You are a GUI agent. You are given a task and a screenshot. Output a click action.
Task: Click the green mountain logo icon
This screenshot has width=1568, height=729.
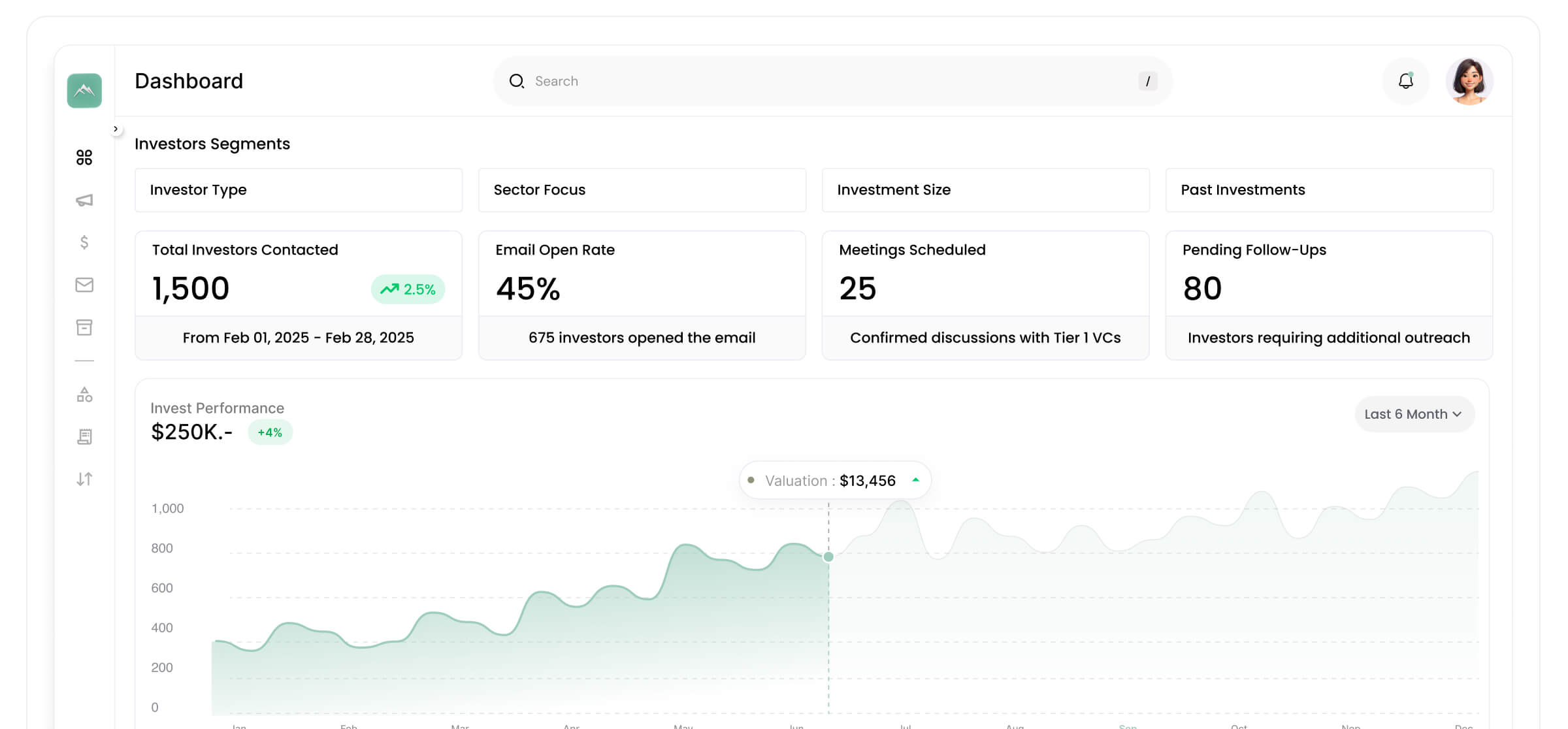tap(84, 90)
